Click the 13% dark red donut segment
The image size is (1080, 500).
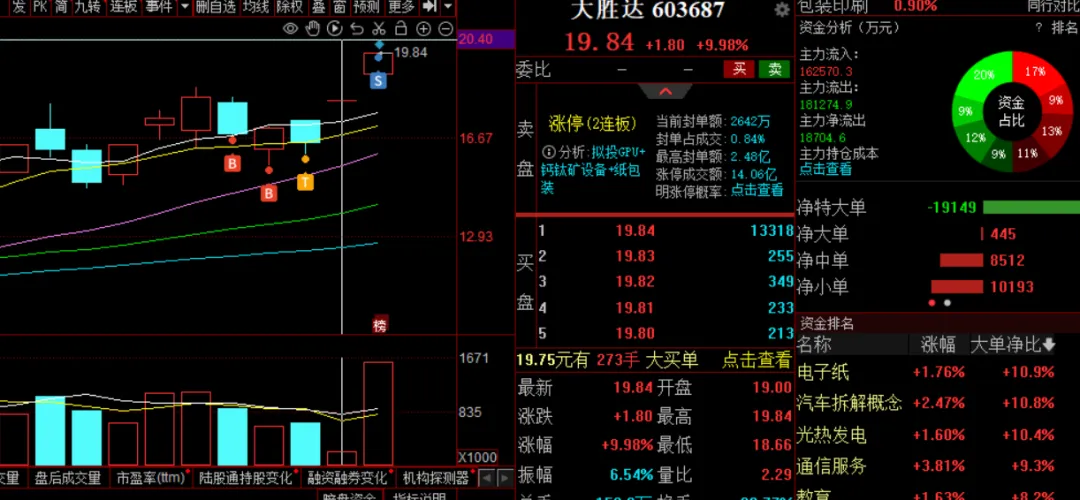coord(1051,131)
